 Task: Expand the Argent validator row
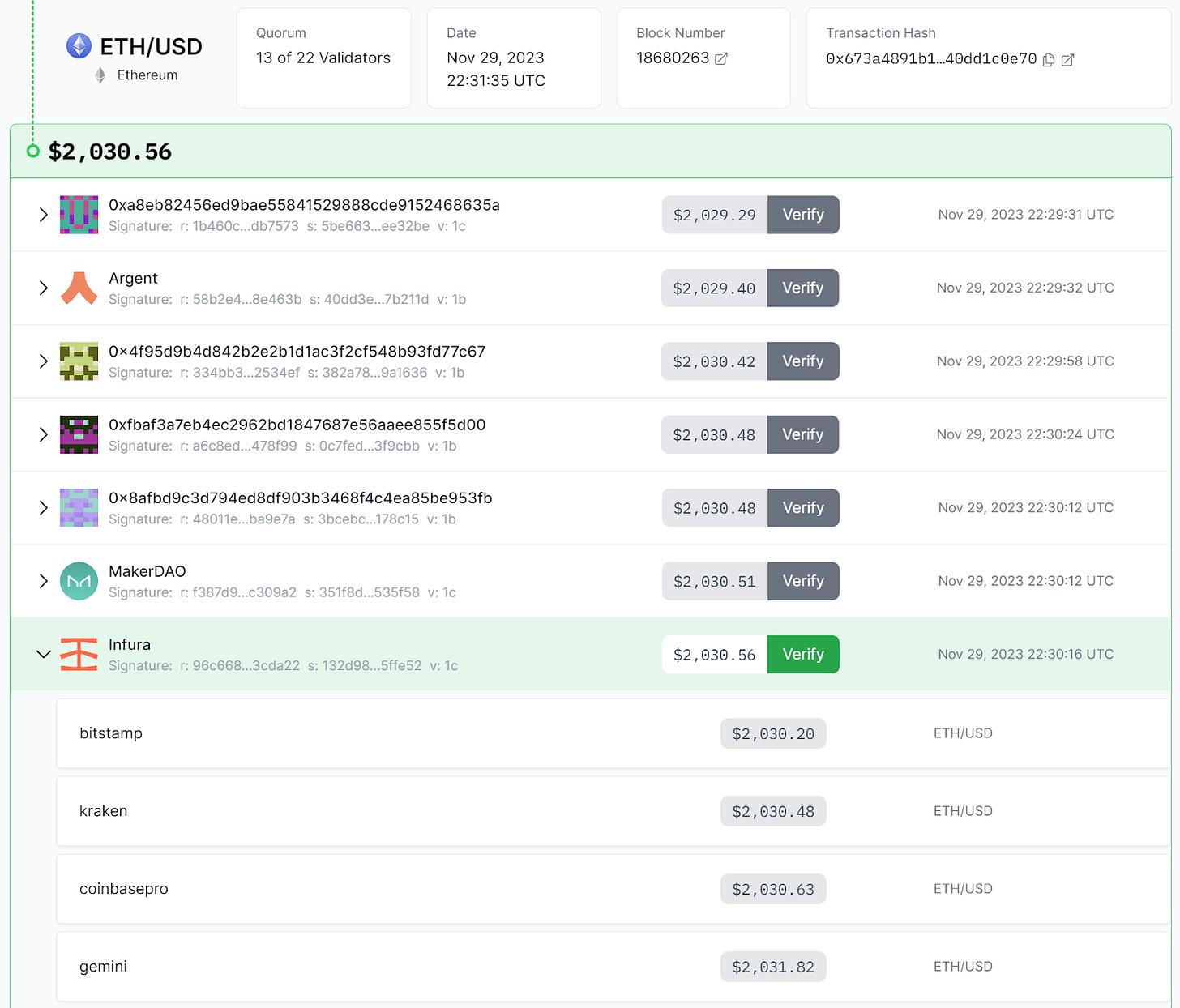coord(44,288)
